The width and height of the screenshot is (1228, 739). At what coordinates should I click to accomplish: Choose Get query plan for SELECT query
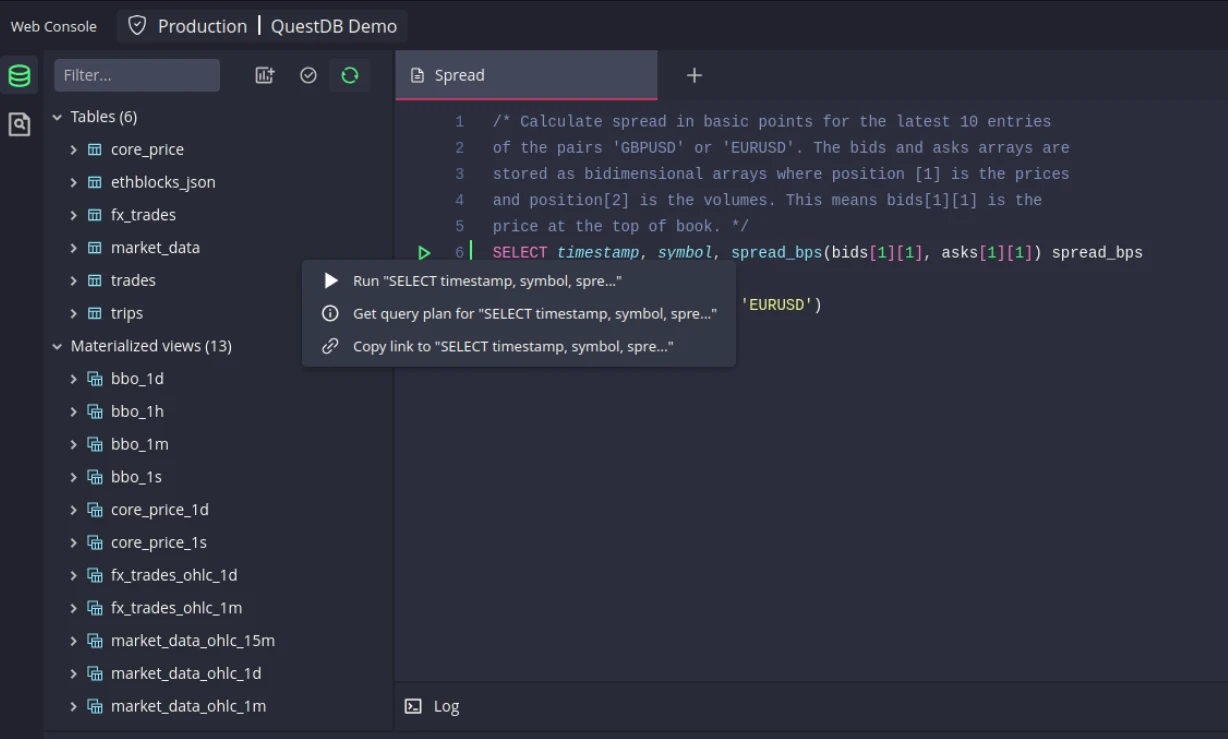tap(519, 314)
